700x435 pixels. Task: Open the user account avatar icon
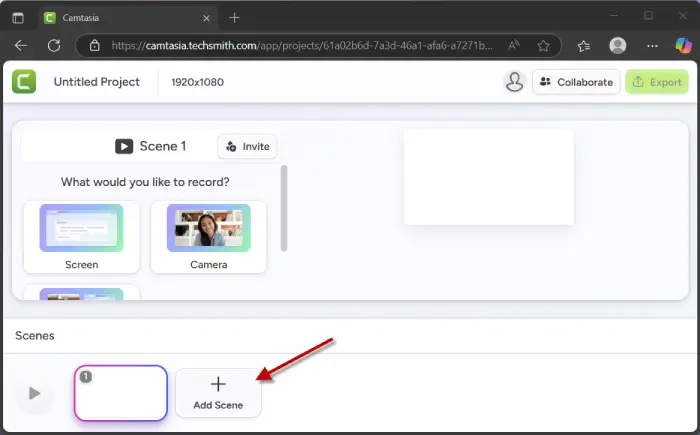pos(514,82)
